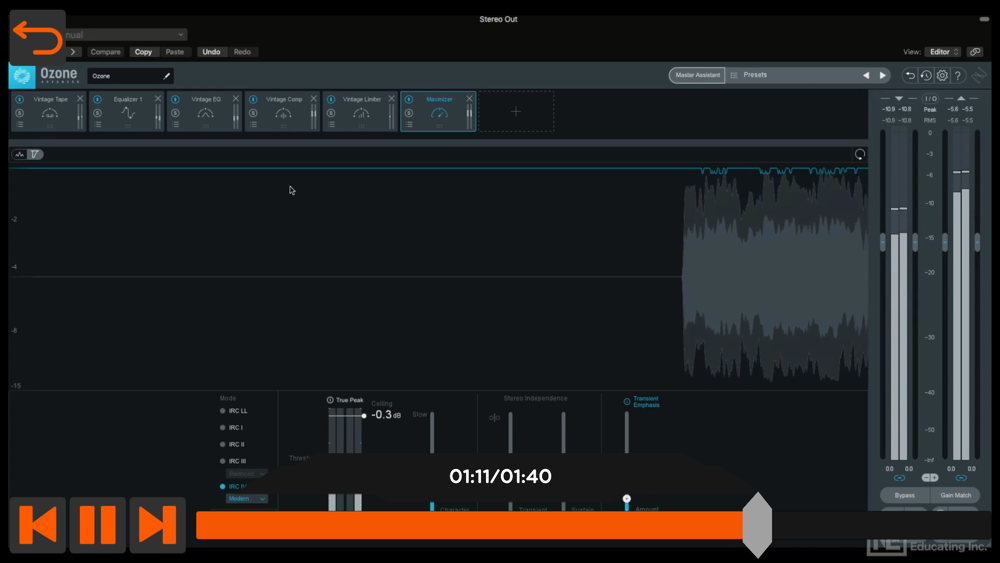1000x563 pixels.
Task: Add a module with the plus slot
Action: click(516, 112)
